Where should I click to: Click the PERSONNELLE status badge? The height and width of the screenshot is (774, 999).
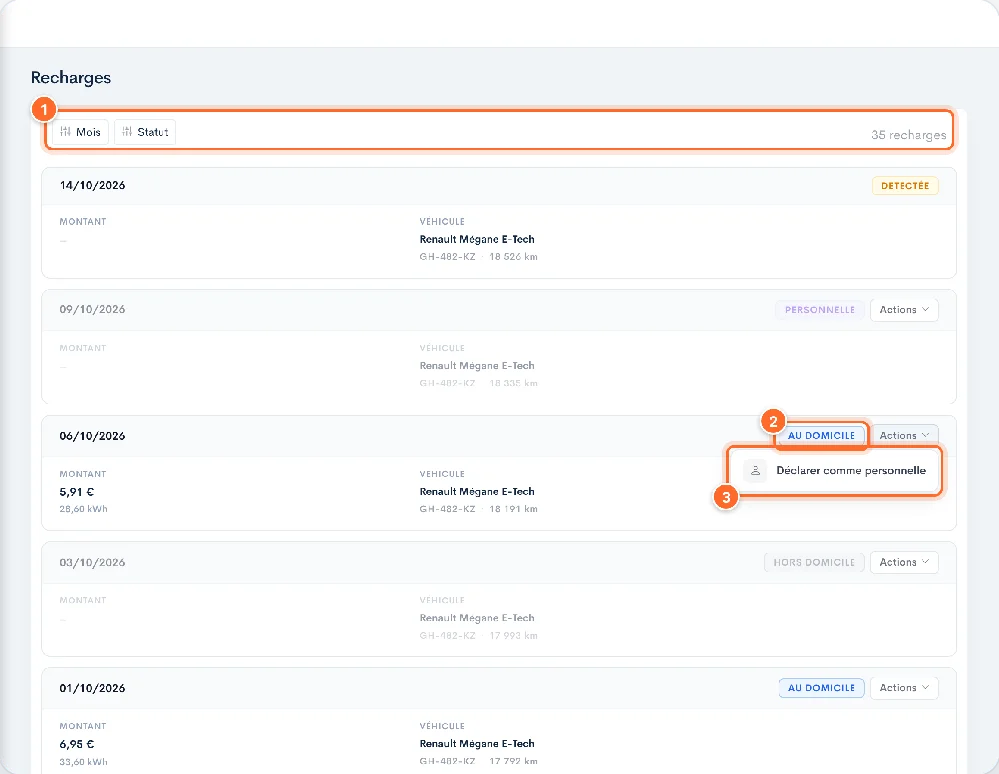819,310
